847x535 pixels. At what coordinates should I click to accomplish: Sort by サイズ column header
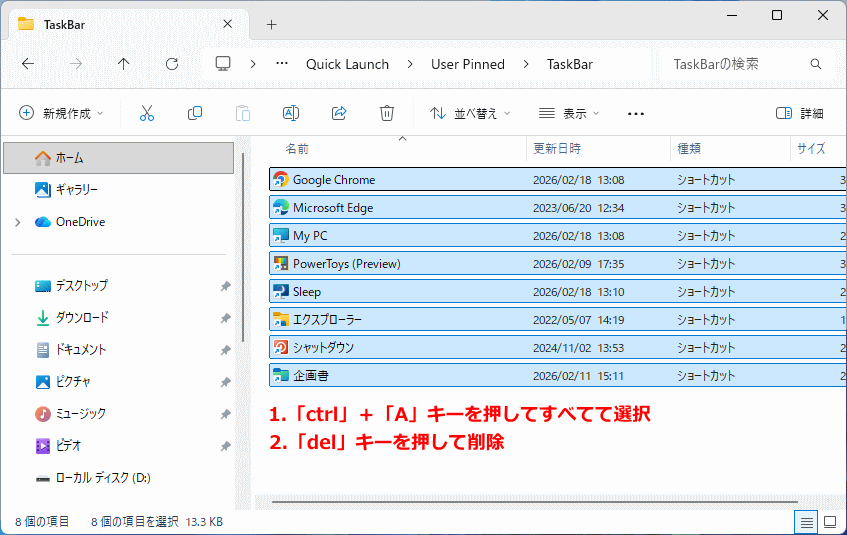coord(811,149)
